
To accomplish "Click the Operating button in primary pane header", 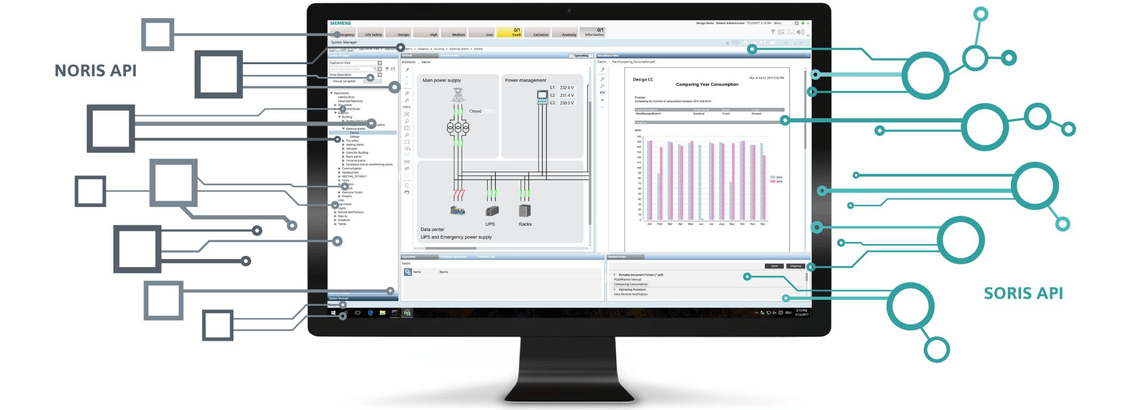I will (580, 55).
